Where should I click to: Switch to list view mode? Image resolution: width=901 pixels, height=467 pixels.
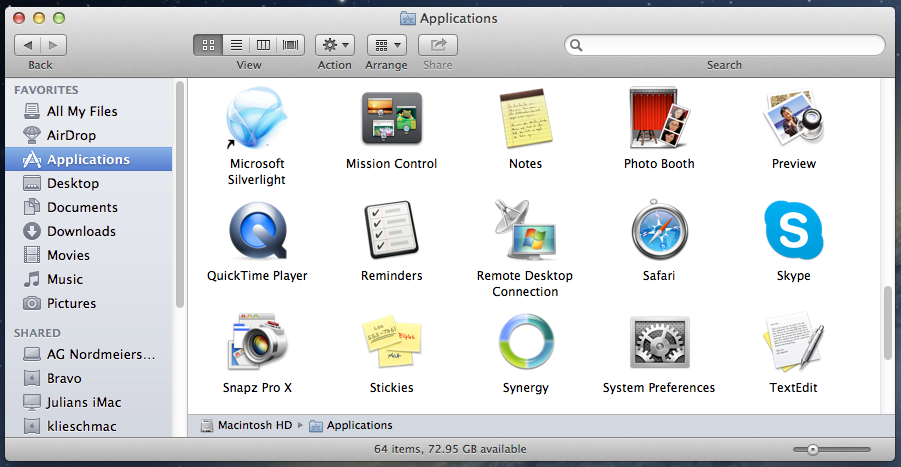236,45
